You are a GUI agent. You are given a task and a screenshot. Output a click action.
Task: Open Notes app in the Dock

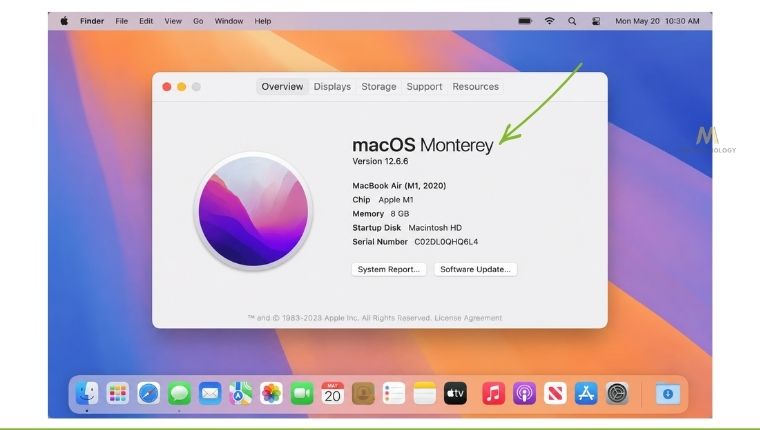point(425,393)
